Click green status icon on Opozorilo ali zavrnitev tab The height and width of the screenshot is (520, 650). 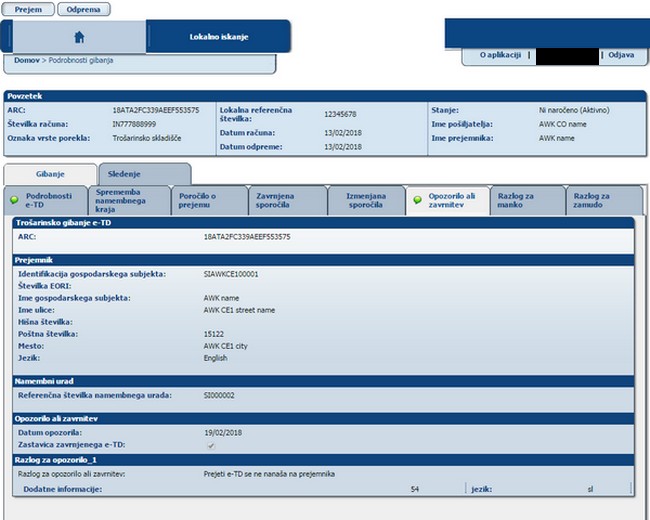(417, 200)
